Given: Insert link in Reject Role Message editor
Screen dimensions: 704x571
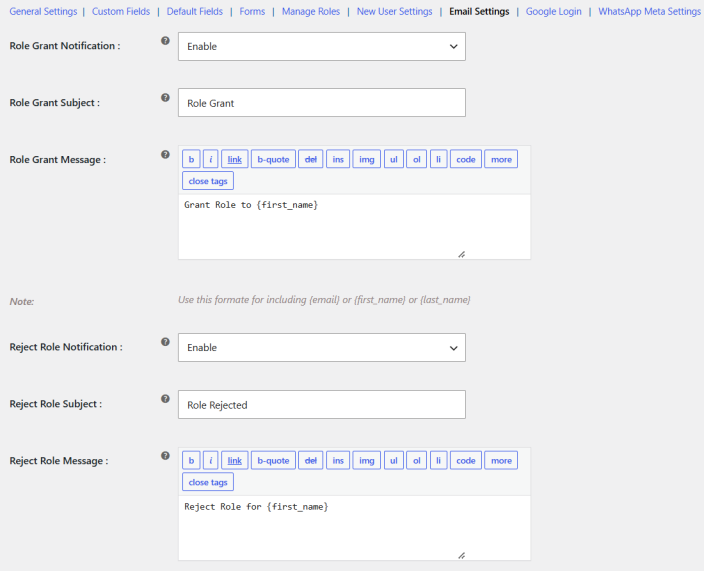Looking at the screenshot, I should coord(234,460).
